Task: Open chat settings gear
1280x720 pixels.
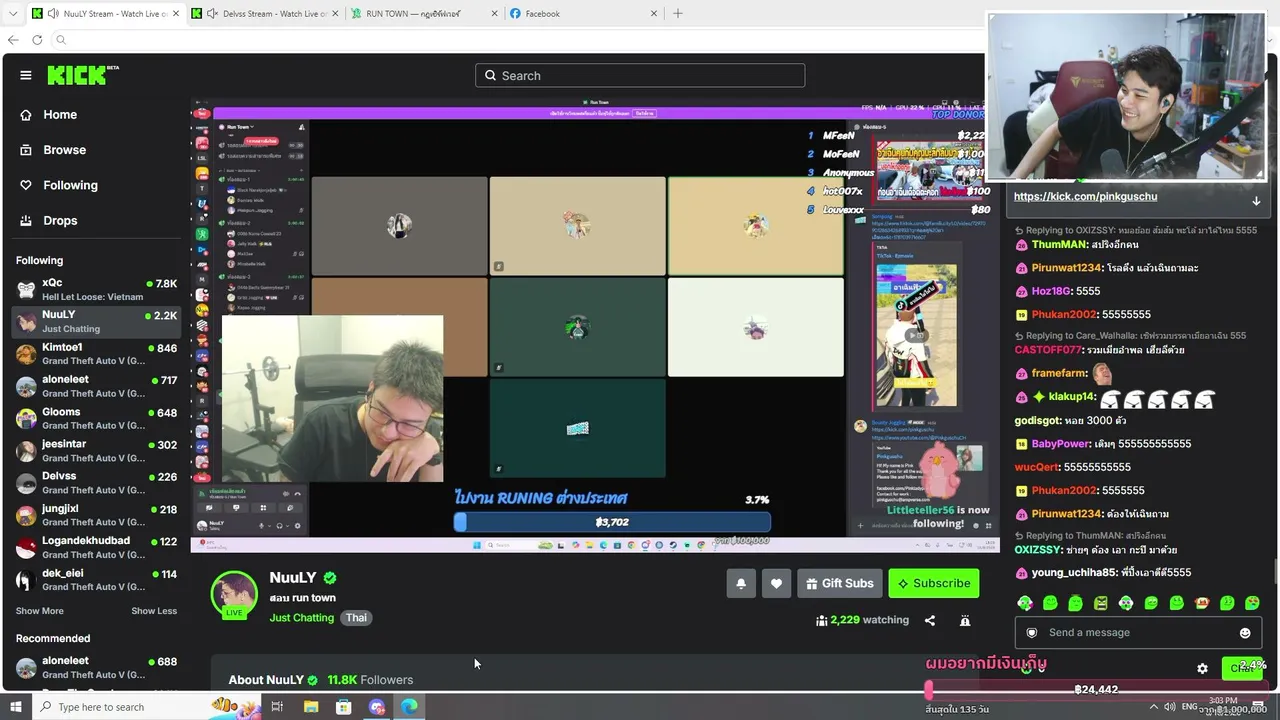Action: (1202, 668)
